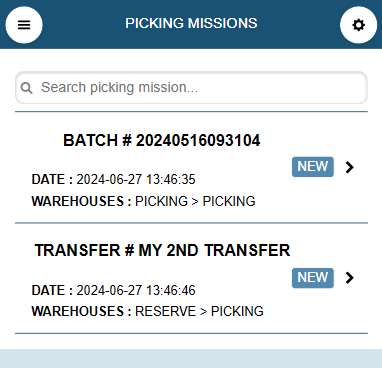Click the DATE label in the transfer mission
This screenshot has width=382, height=368.
[x=52, y=290]
